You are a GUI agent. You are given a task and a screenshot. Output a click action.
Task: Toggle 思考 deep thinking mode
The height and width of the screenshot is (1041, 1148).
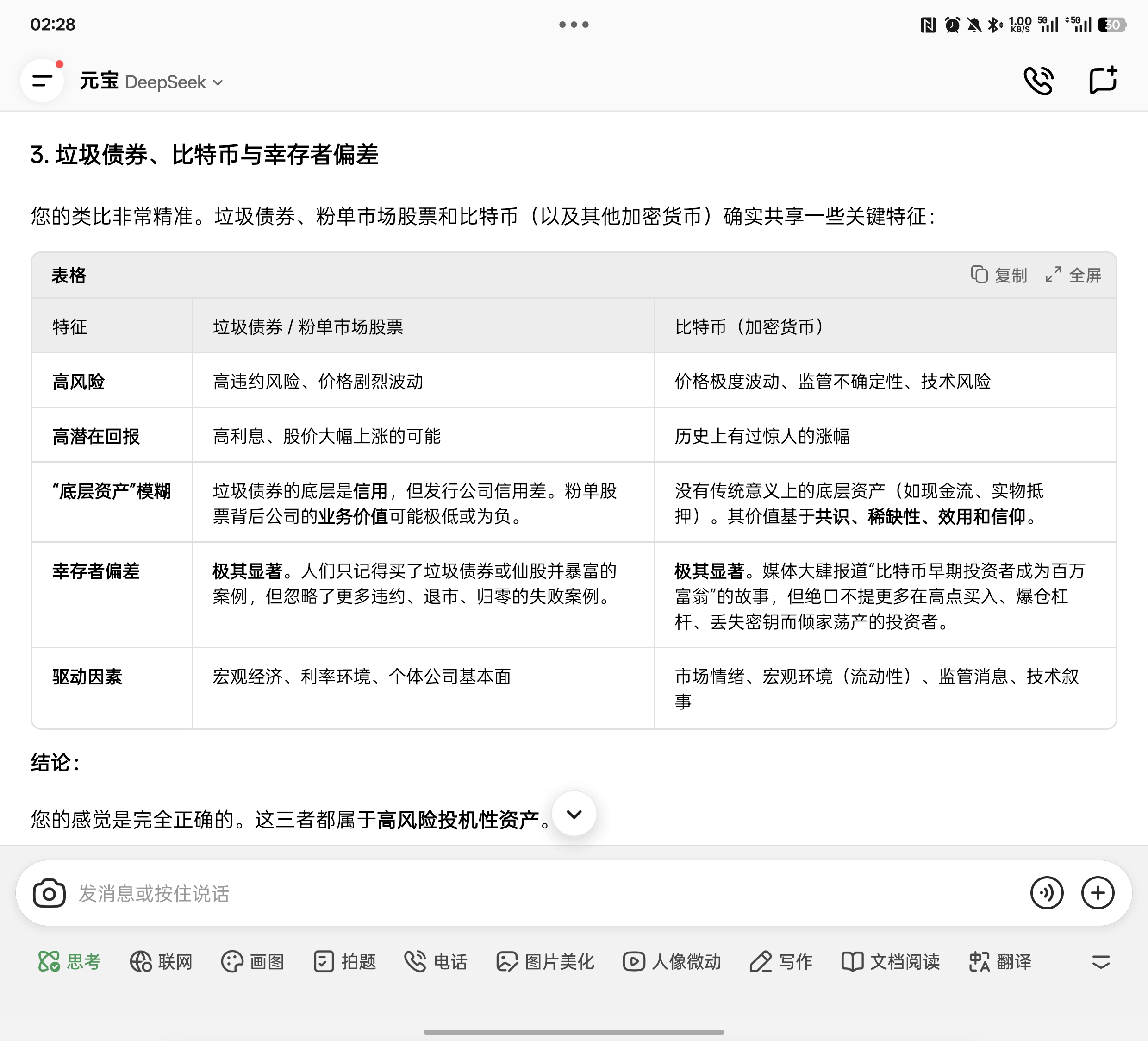click(x=69, y=962)
